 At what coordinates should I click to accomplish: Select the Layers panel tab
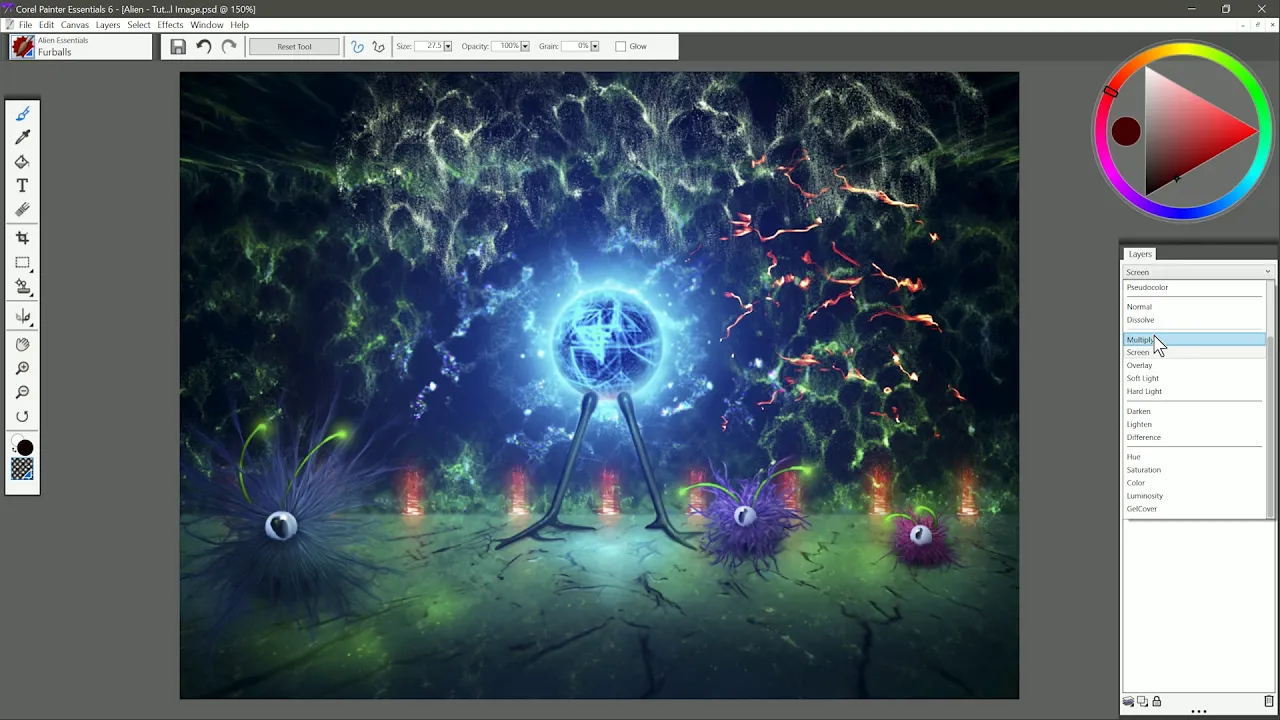point(1140,254)
